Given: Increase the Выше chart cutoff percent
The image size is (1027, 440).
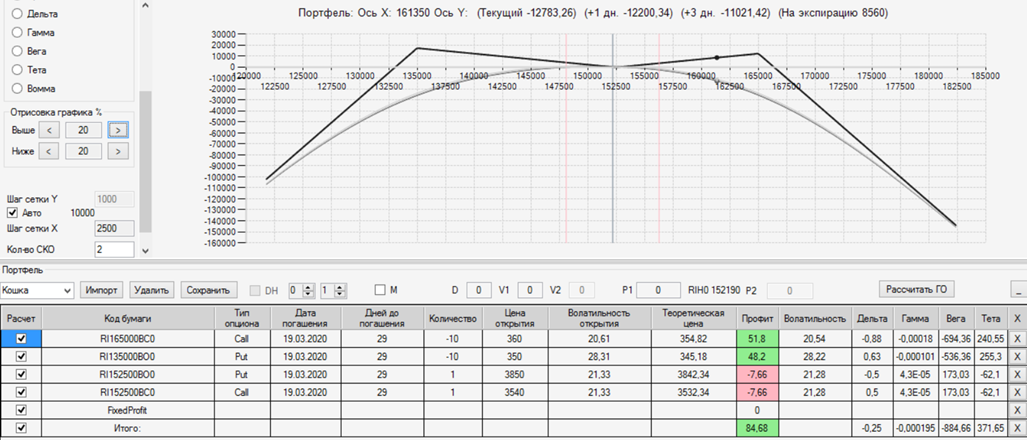Looking at the screenshot, I should point(118,130).
